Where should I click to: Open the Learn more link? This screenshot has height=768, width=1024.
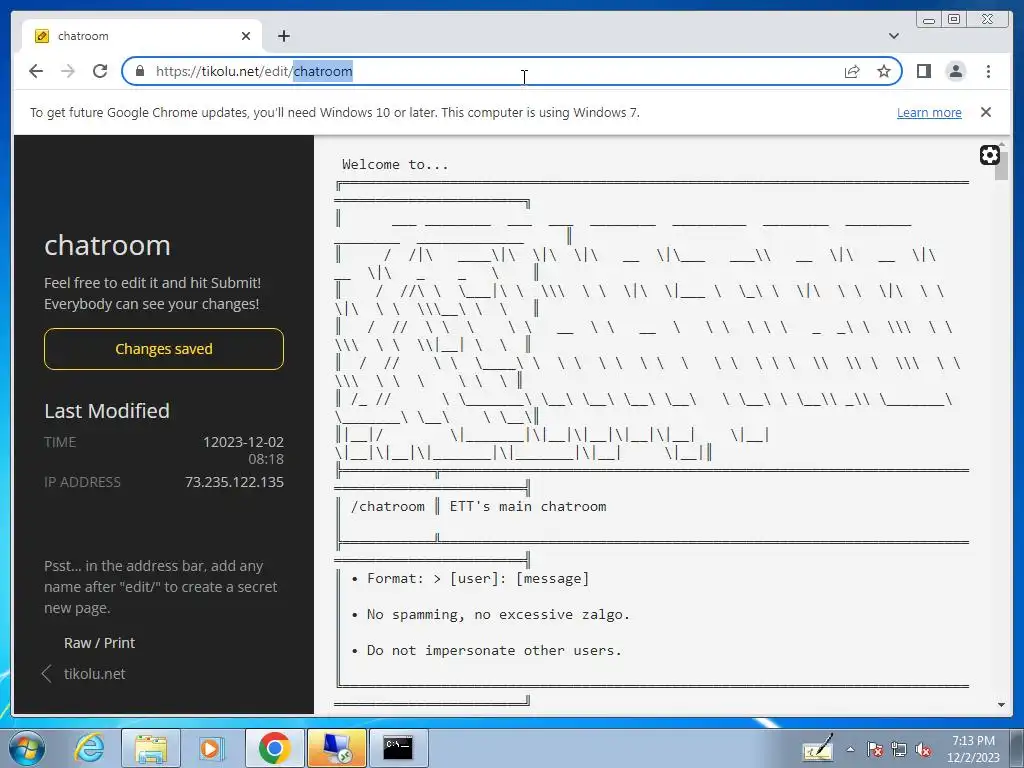929,112
